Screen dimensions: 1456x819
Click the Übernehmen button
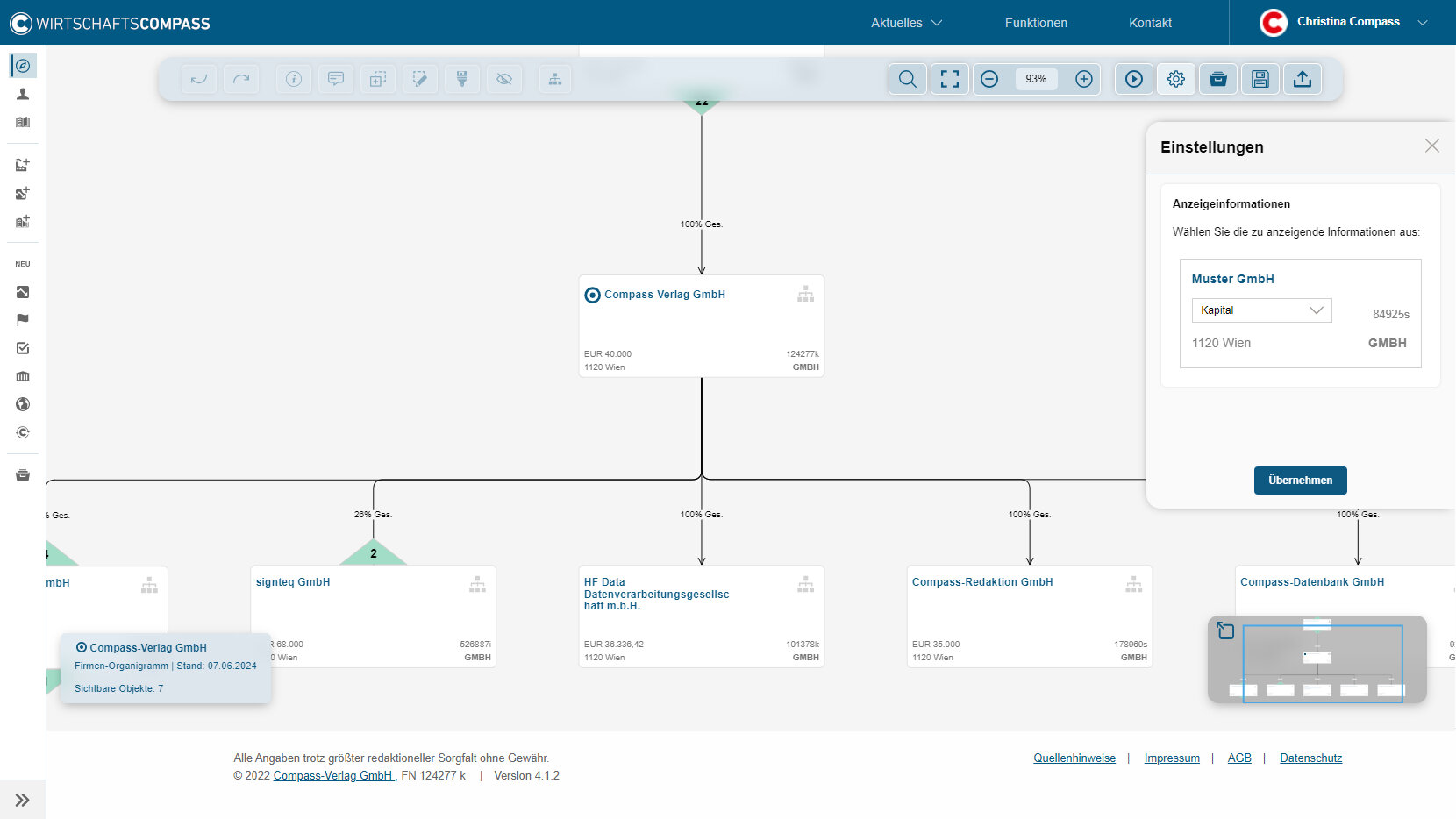(x=1300, y=481)
